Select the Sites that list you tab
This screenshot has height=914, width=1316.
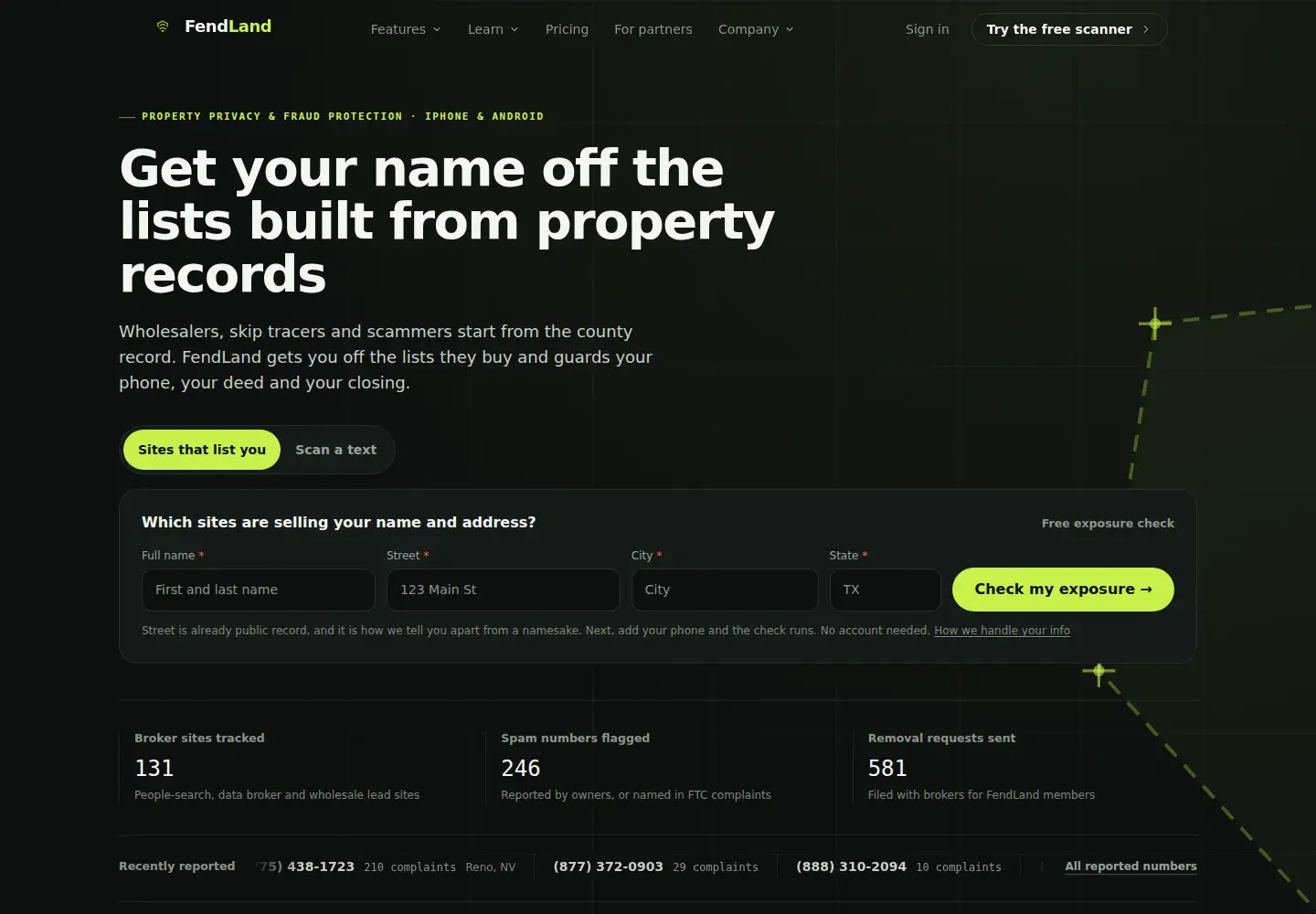[x=202, y=450]
